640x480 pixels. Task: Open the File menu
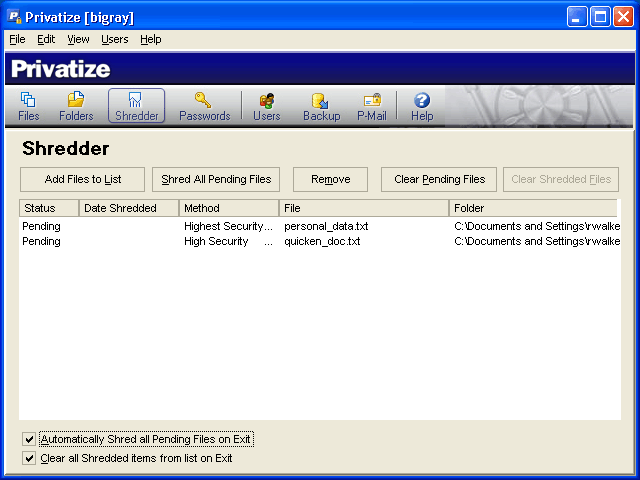pyautogui.click(x=17, y=39)
